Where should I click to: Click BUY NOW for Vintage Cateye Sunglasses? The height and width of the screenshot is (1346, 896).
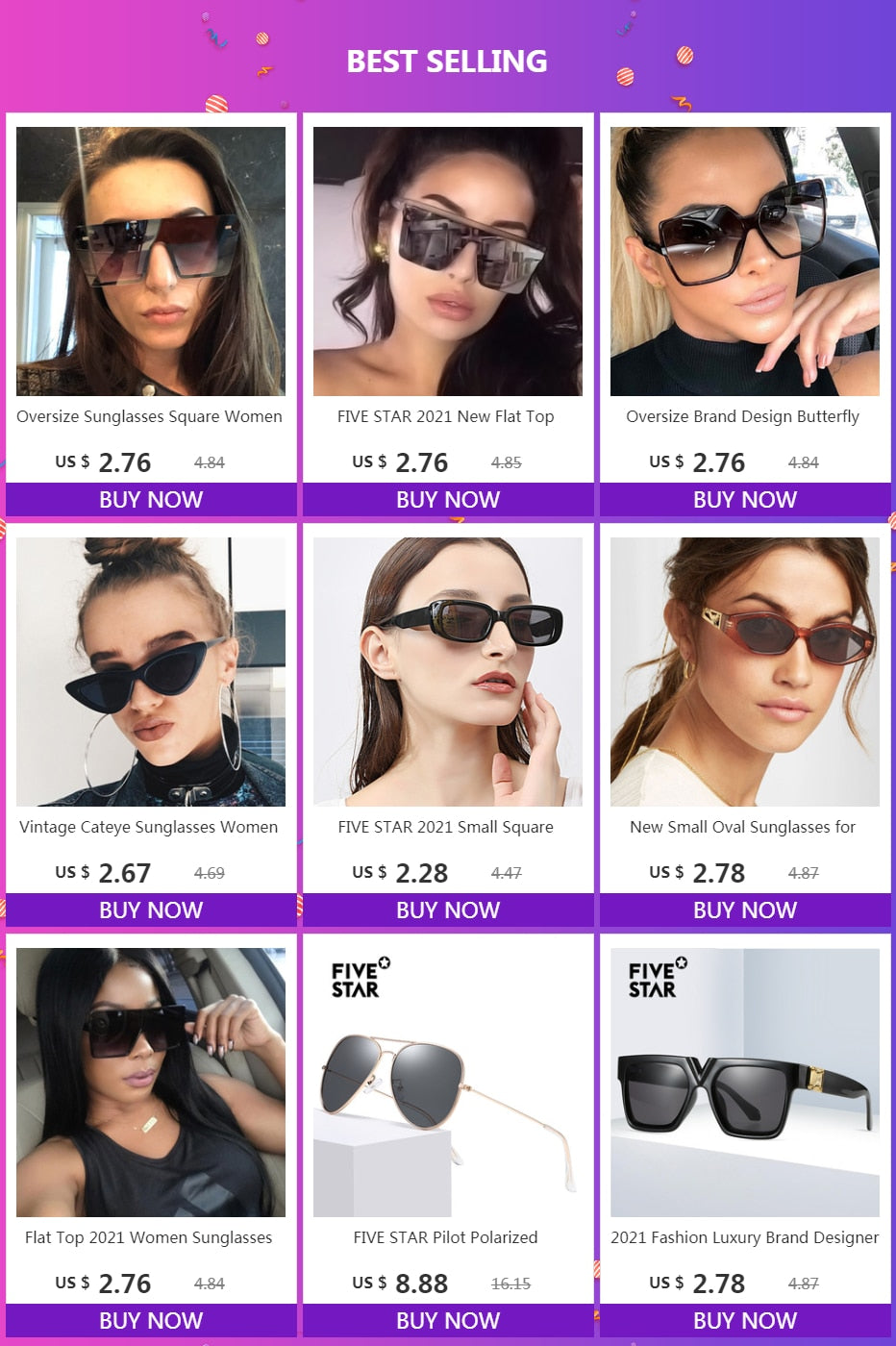(151, 910)
